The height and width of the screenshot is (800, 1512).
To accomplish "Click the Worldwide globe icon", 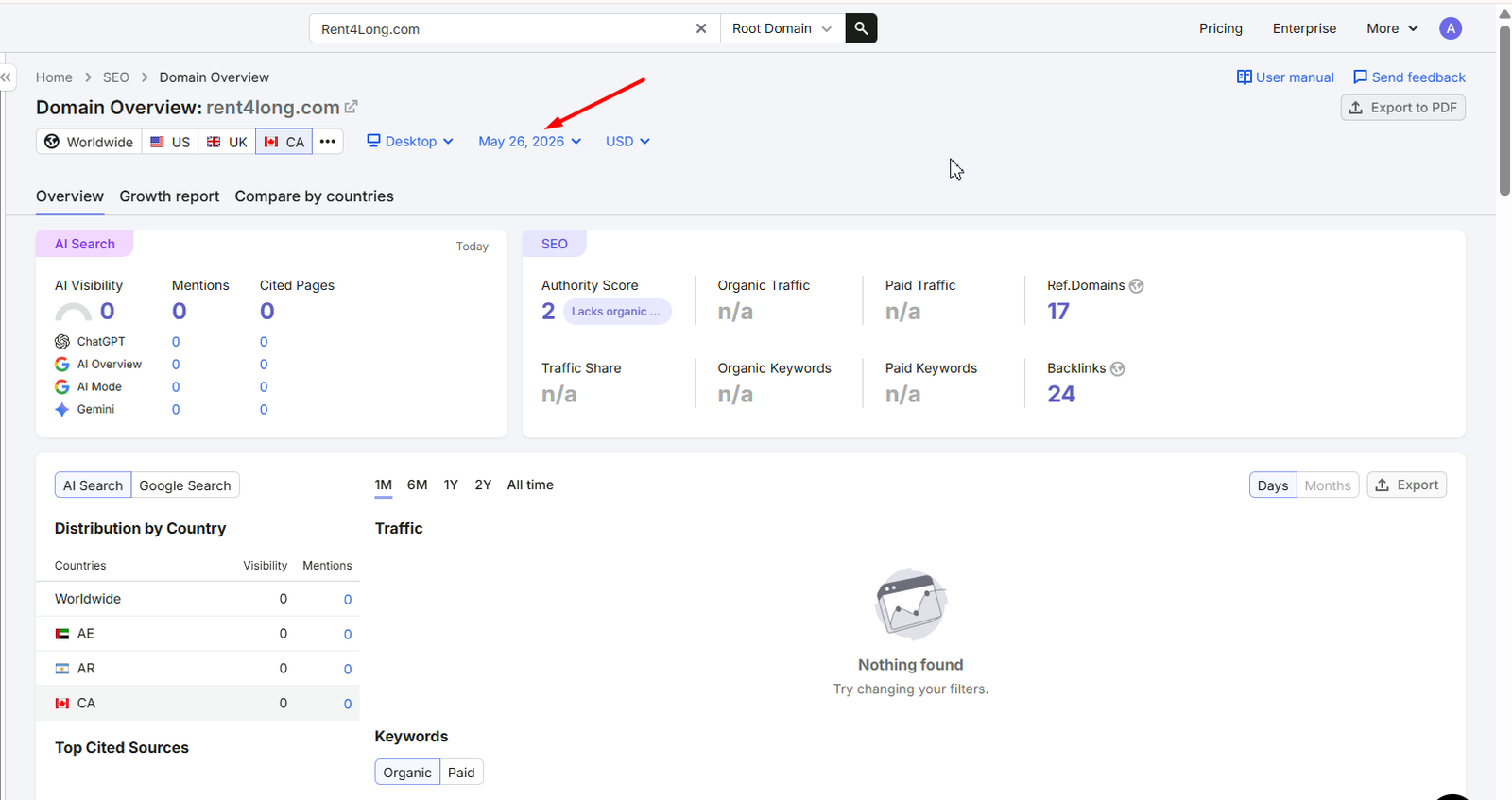I will point(52,142).
